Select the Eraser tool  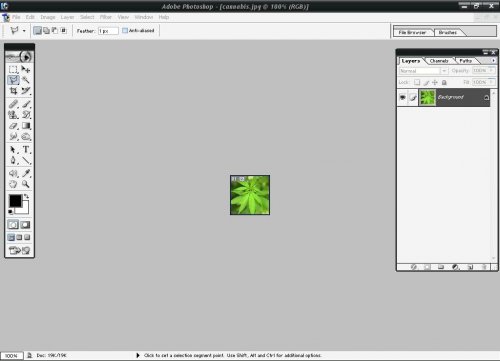click(x=13, y=126)
